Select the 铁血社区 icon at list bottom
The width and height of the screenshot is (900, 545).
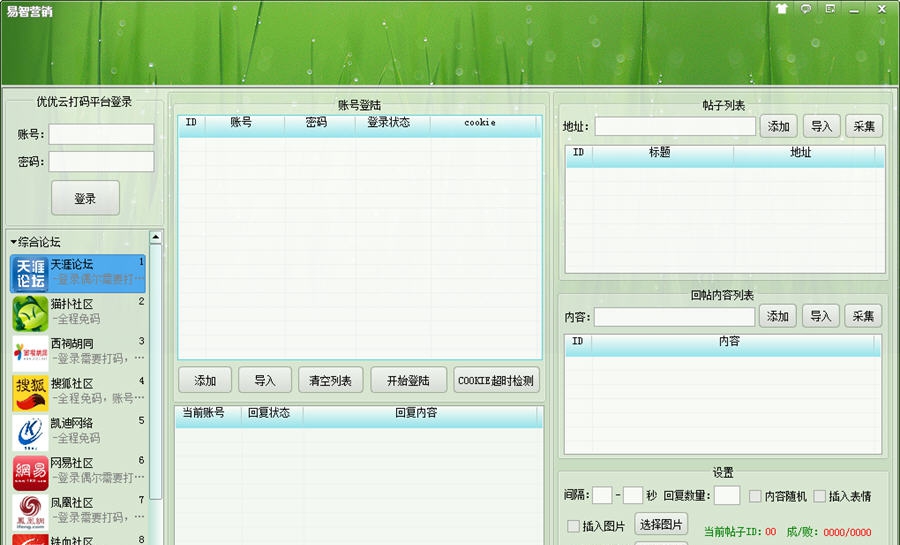tap(30, 540)
